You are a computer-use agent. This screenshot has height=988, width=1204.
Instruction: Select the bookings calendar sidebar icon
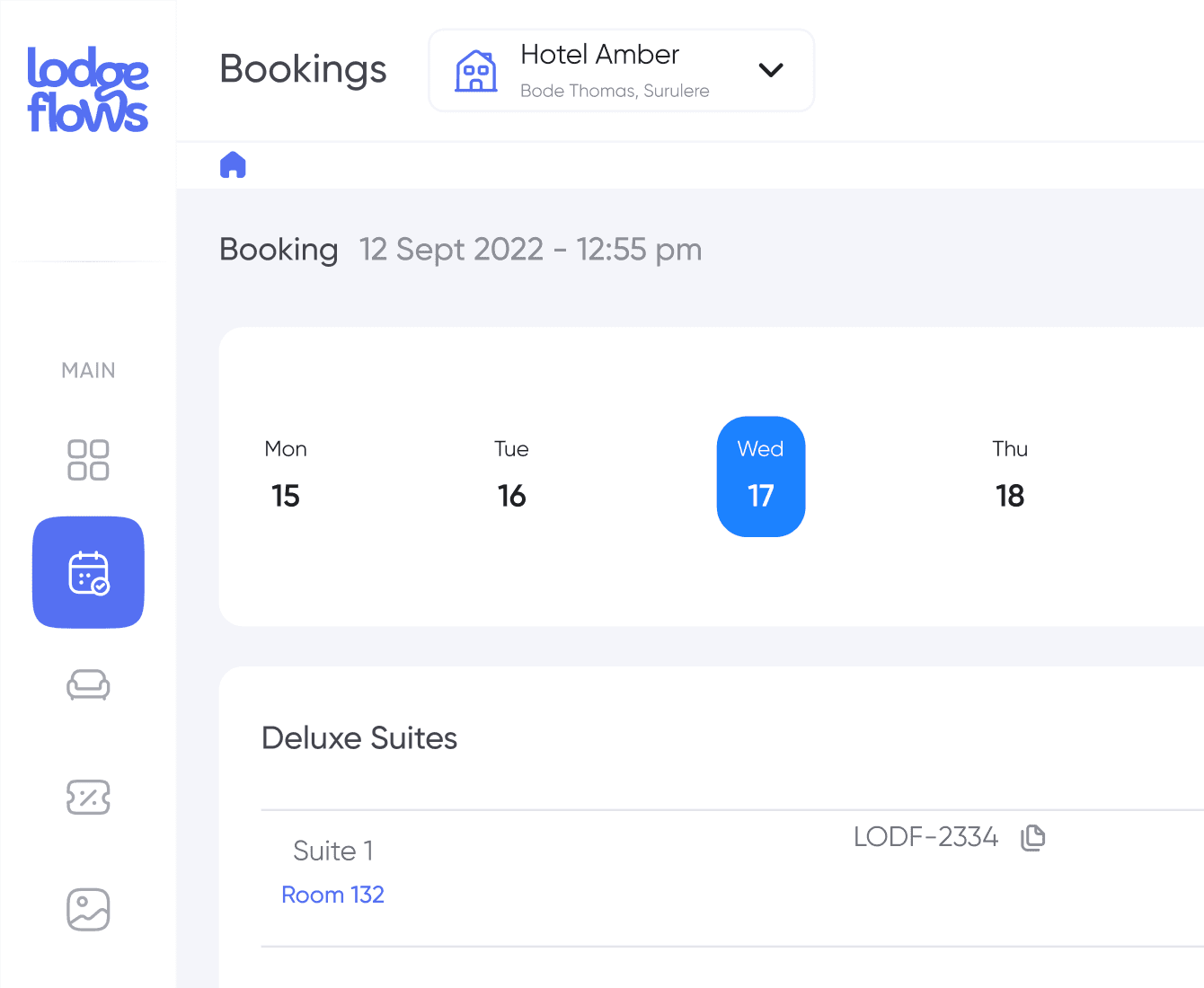88,572
